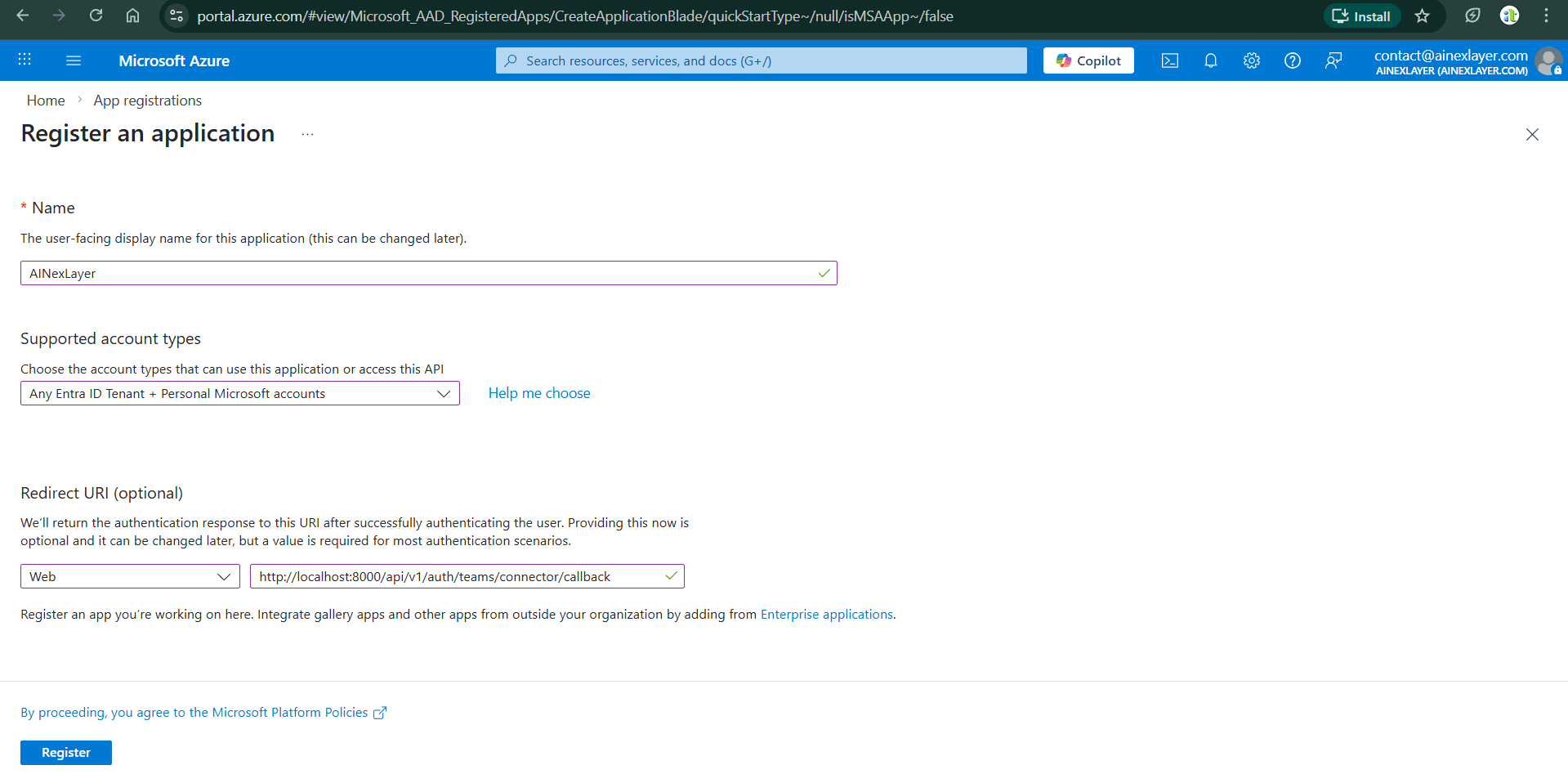Open the Azure portal hamburger menu
The image size is (1568, 783).
click(74, 60)
